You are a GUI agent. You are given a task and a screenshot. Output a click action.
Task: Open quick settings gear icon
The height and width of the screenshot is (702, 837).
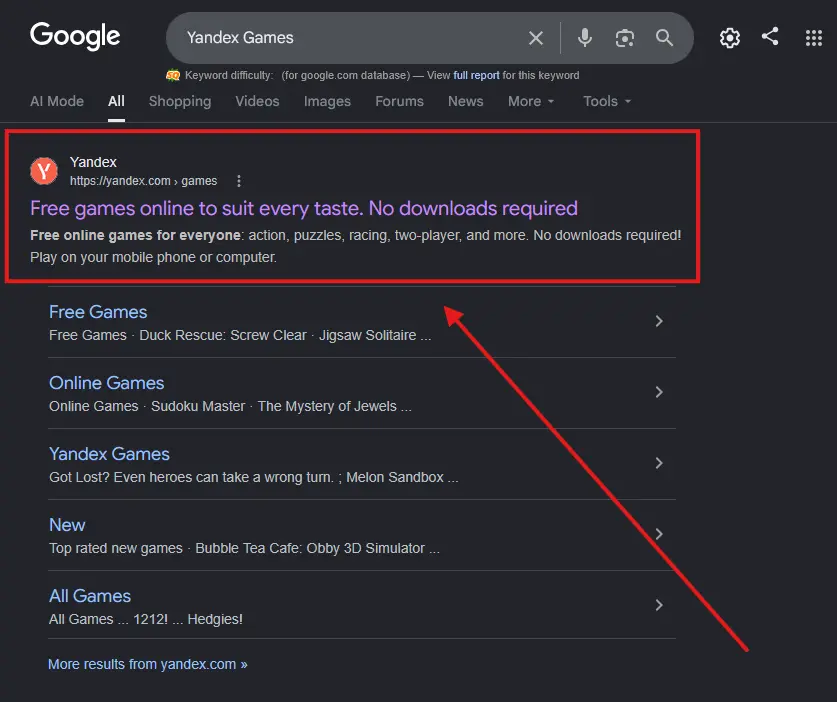click(x=730, y=38)
